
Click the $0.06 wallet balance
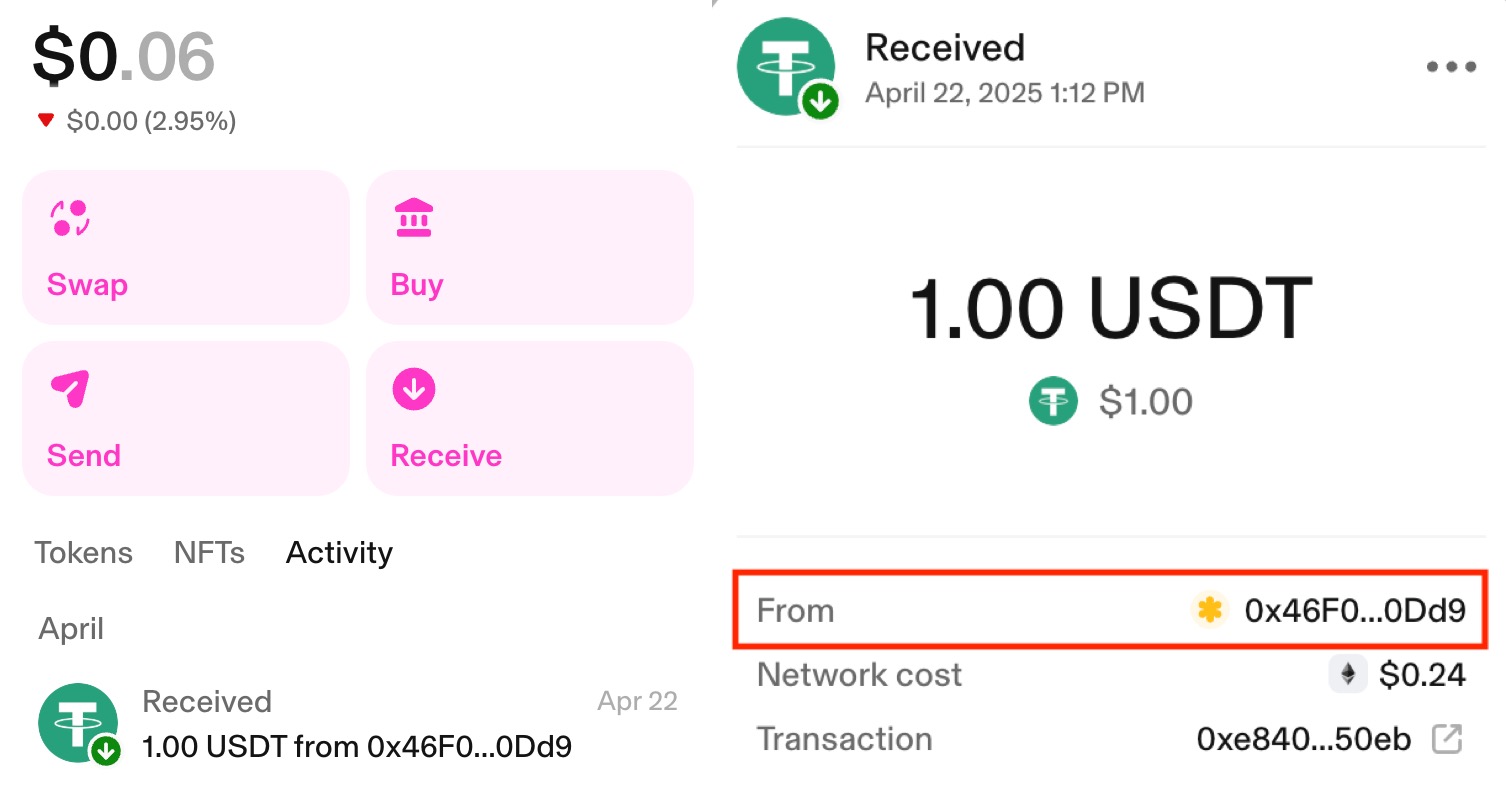(124, 56)
